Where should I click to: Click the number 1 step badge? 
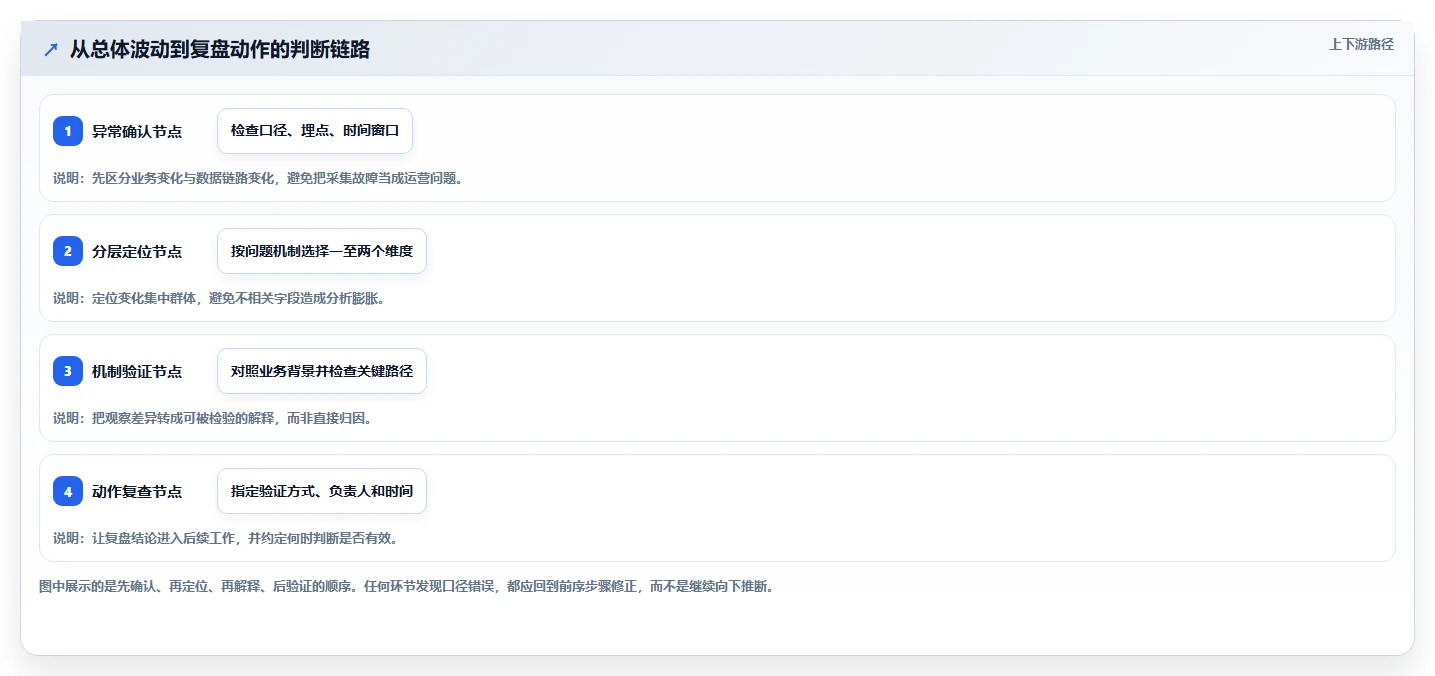pos(68,131)
